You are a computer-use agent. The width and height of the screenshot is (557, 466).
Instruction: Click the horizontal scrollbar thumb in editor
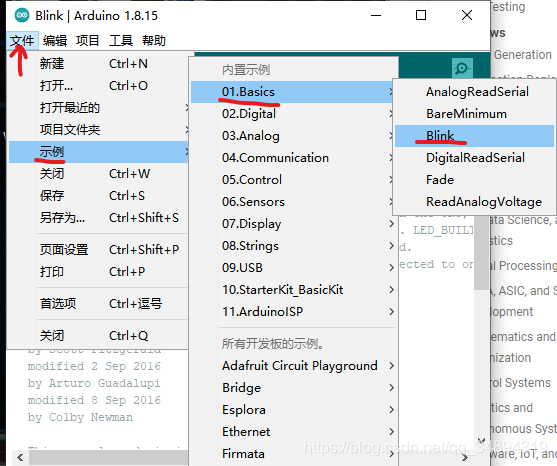[x=109, y=457]
